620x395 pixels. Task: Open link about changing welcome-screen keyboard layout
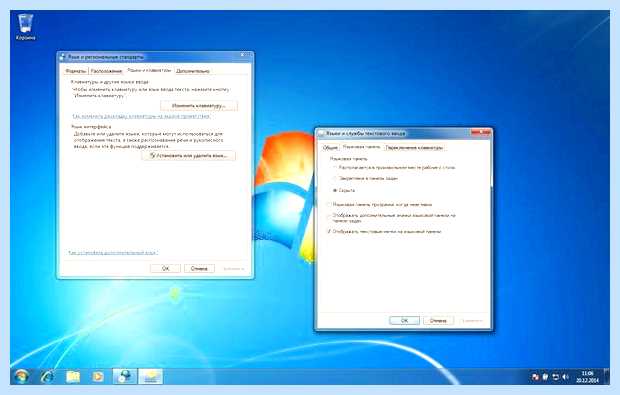tap(141, 116)
